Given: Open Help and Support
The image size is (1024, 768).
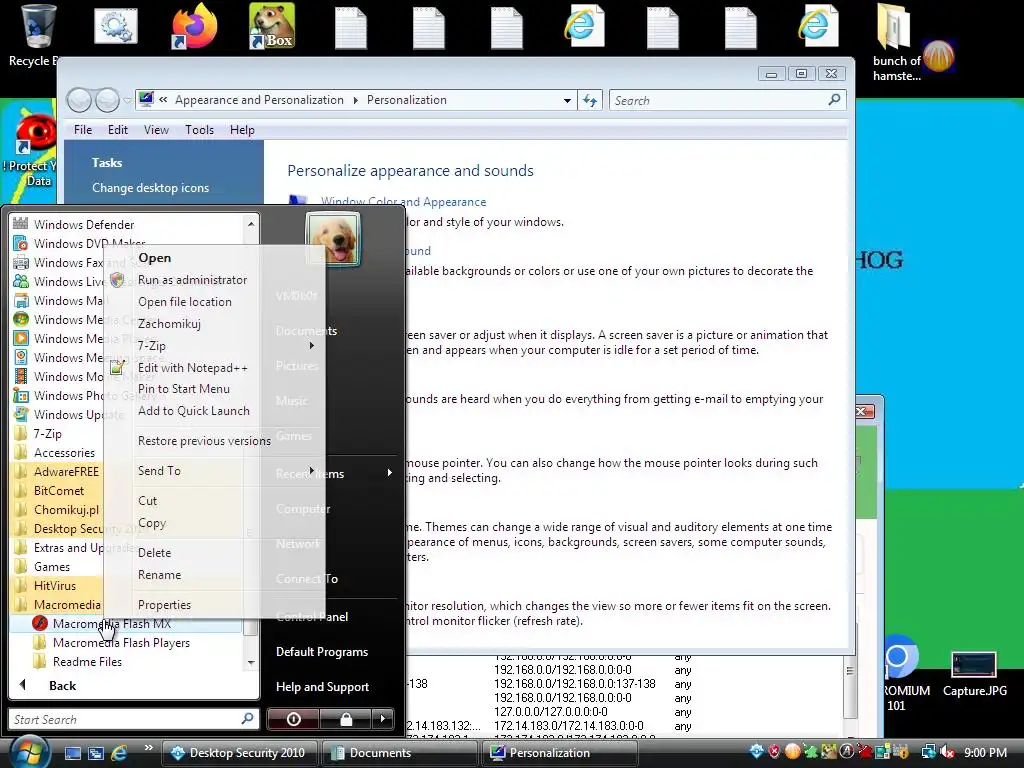Looking at the screenshot, I should click(323, 686).
